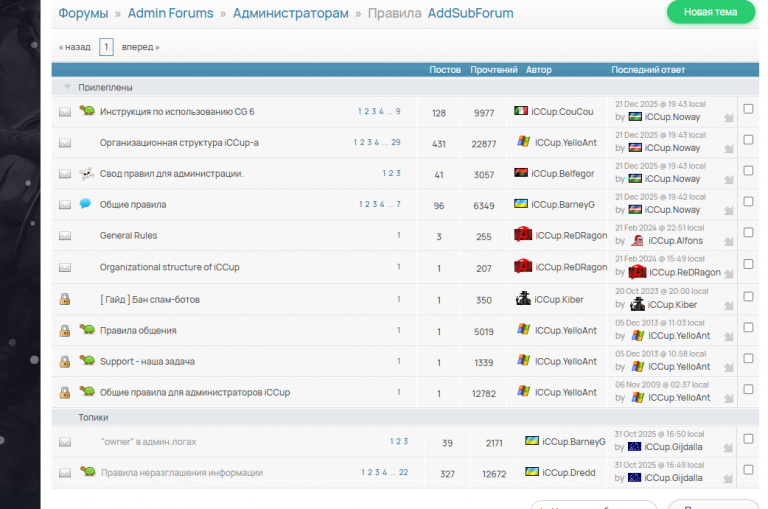Screen dimensions: 768x509
Task: Click the turtle icon beside Правила общения
Action: pos(87,329)
